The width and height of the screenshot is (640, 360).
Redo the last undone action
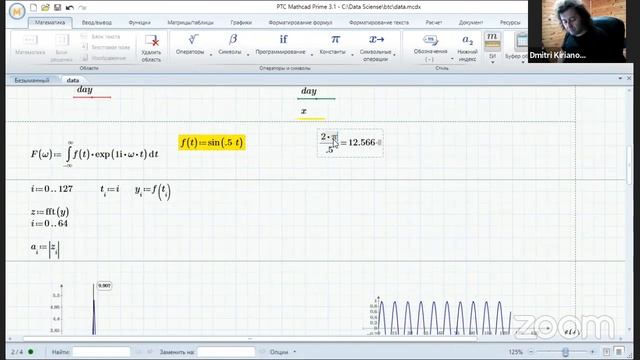[82, 7]
